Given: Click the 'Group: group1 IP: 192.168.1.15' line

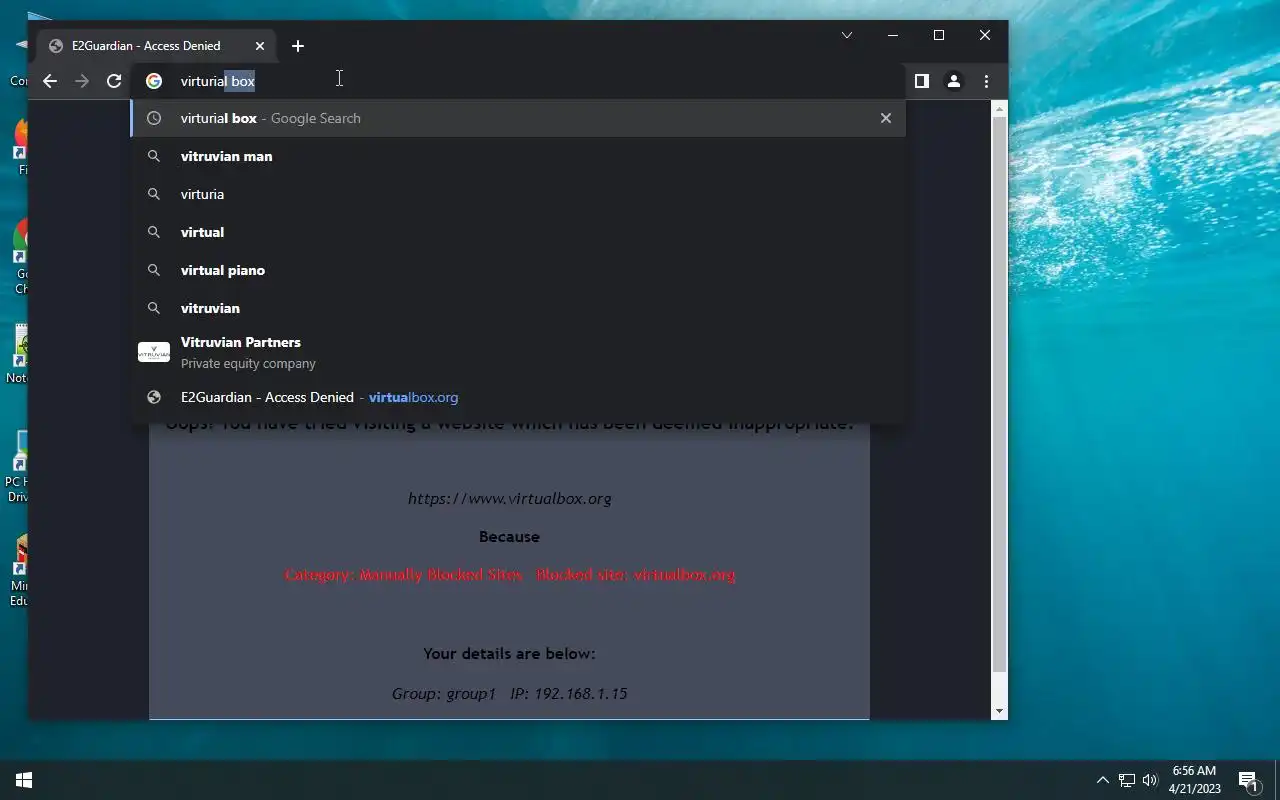Looking at the screenshot, I should [509, 693].
